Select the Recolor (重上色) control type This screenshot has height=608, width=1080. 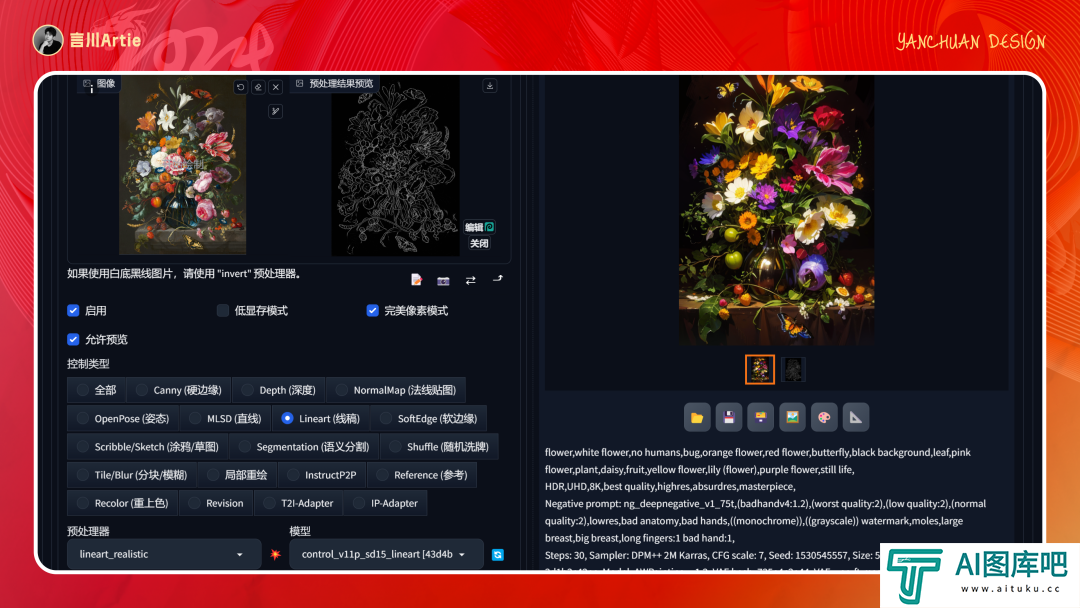[x=123, y=503]
